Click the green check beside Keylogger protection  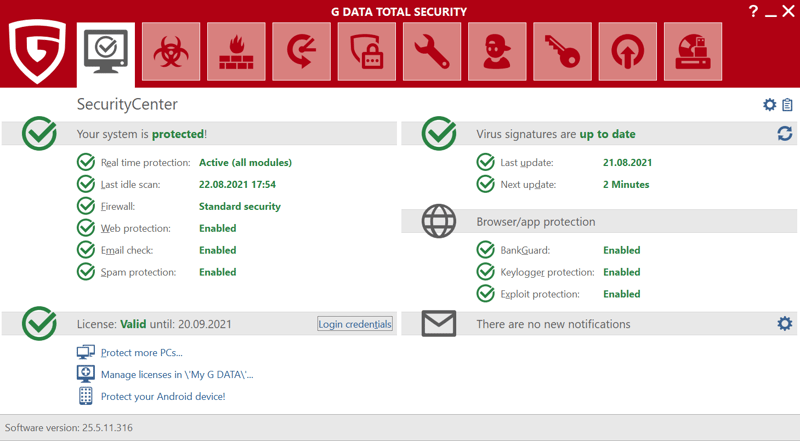[485, 272]
